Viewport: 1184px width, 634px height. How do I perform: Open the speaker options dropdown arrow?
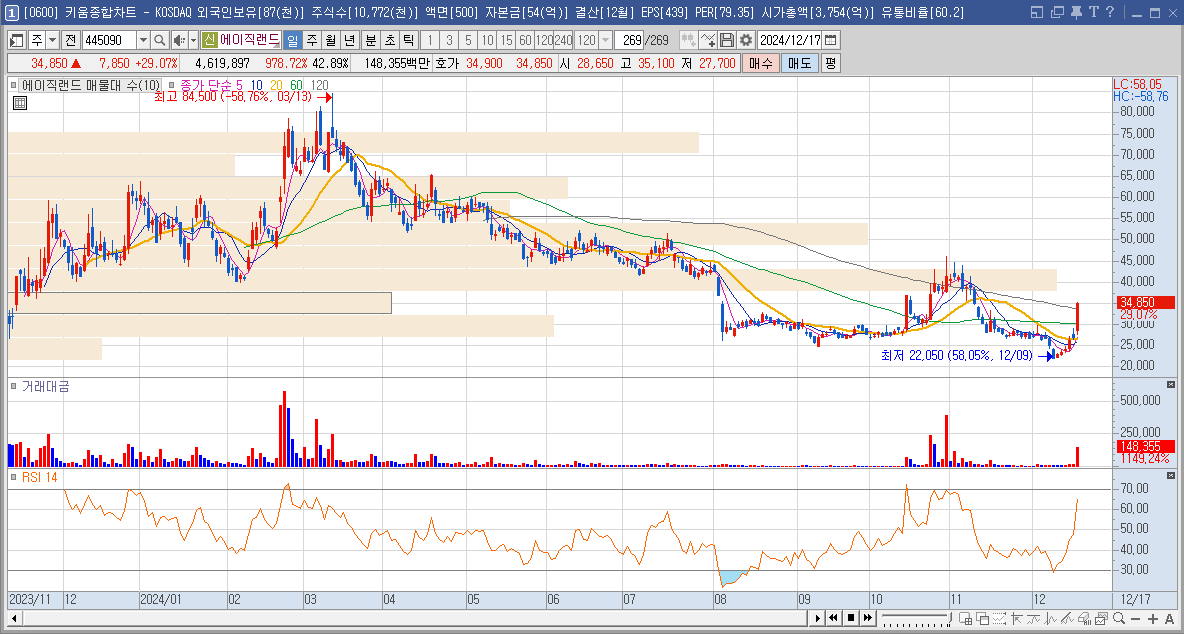pos(193,40)
